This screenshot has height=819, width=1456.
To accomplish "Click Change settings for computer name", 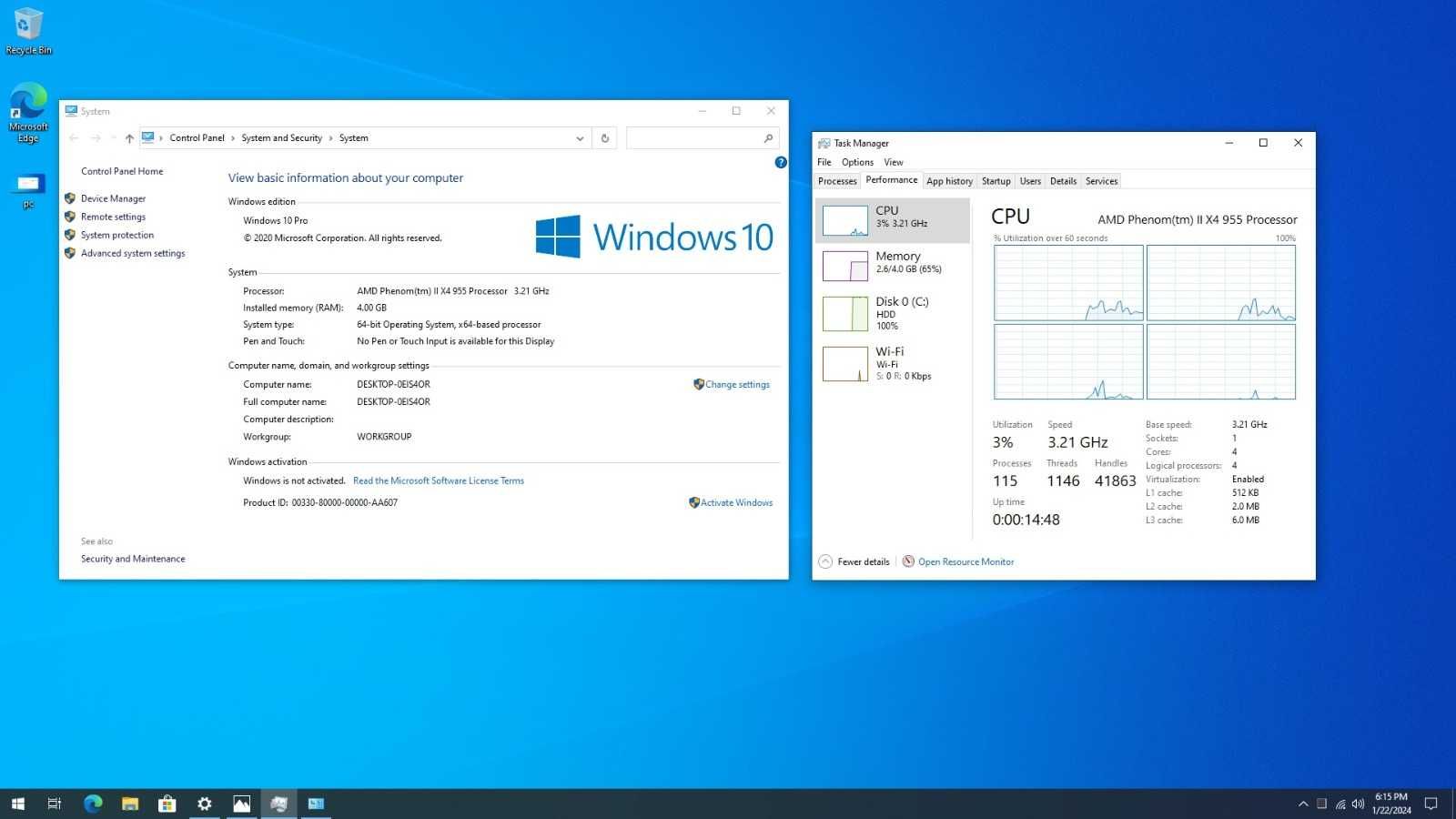I will click(x=737, y=384).
